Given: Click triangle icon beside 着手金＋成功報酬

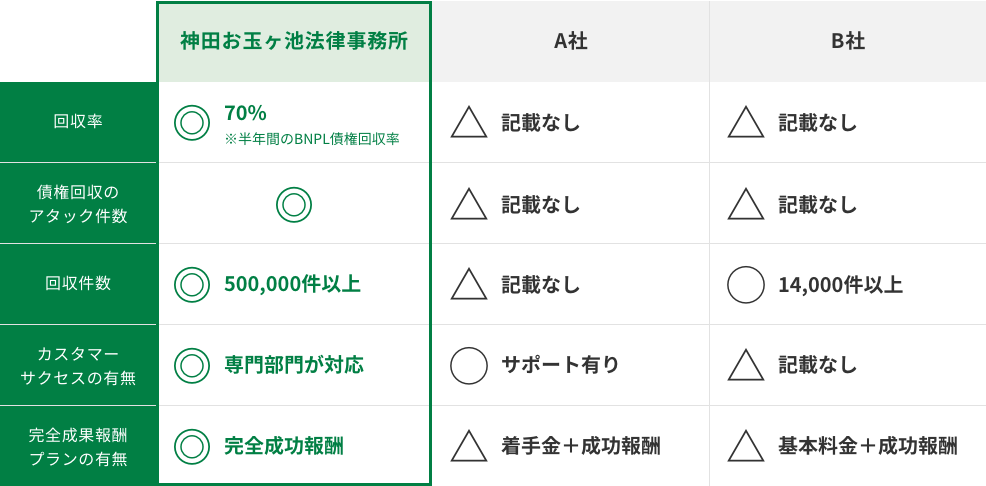Looking at the screenshot, I should point(469,446).
